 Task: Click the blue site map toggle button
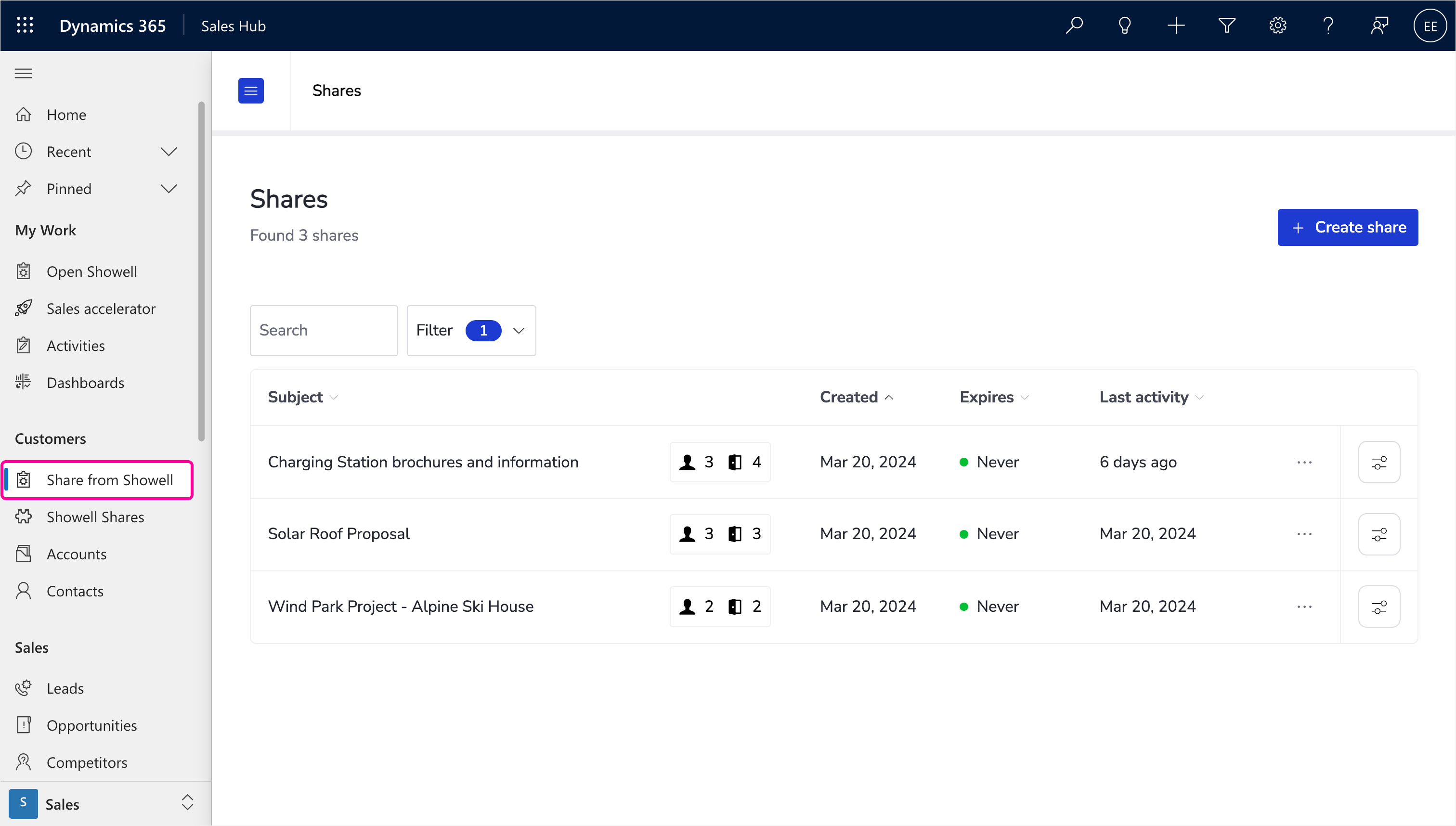click(251, 90)
